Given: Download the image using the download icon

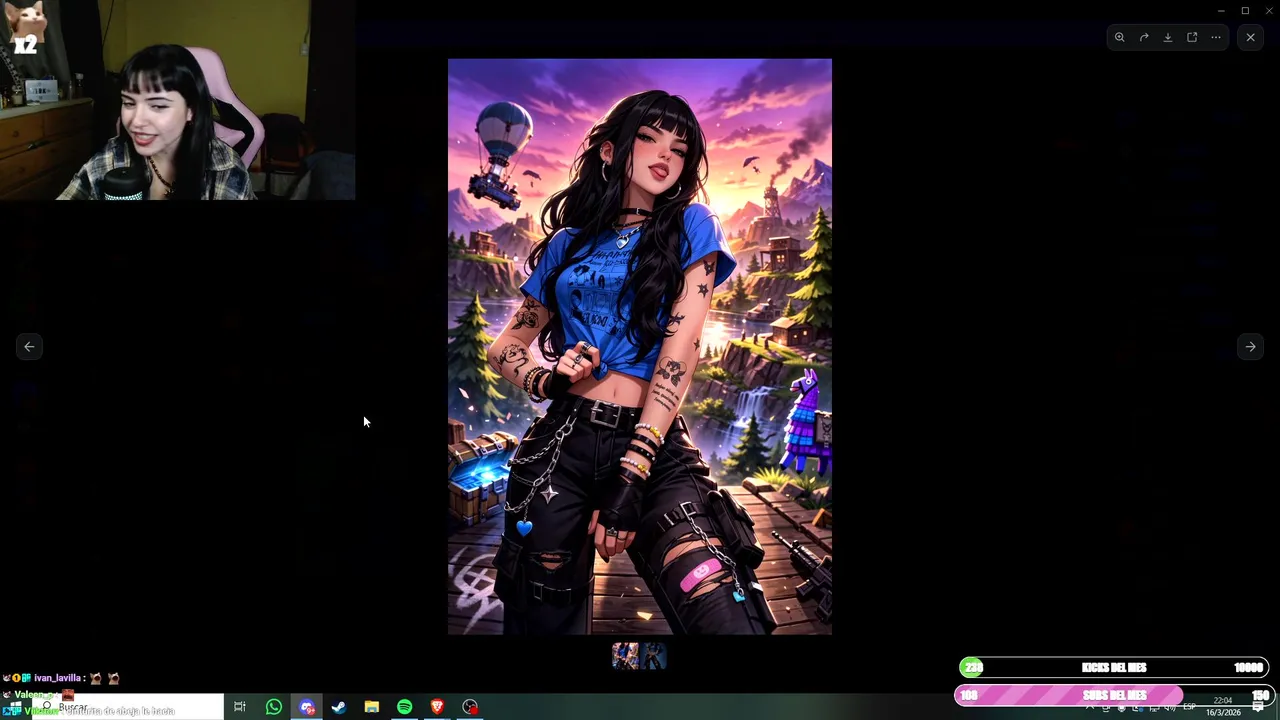Looking at the screenshot, I should tap(1168, 37).
